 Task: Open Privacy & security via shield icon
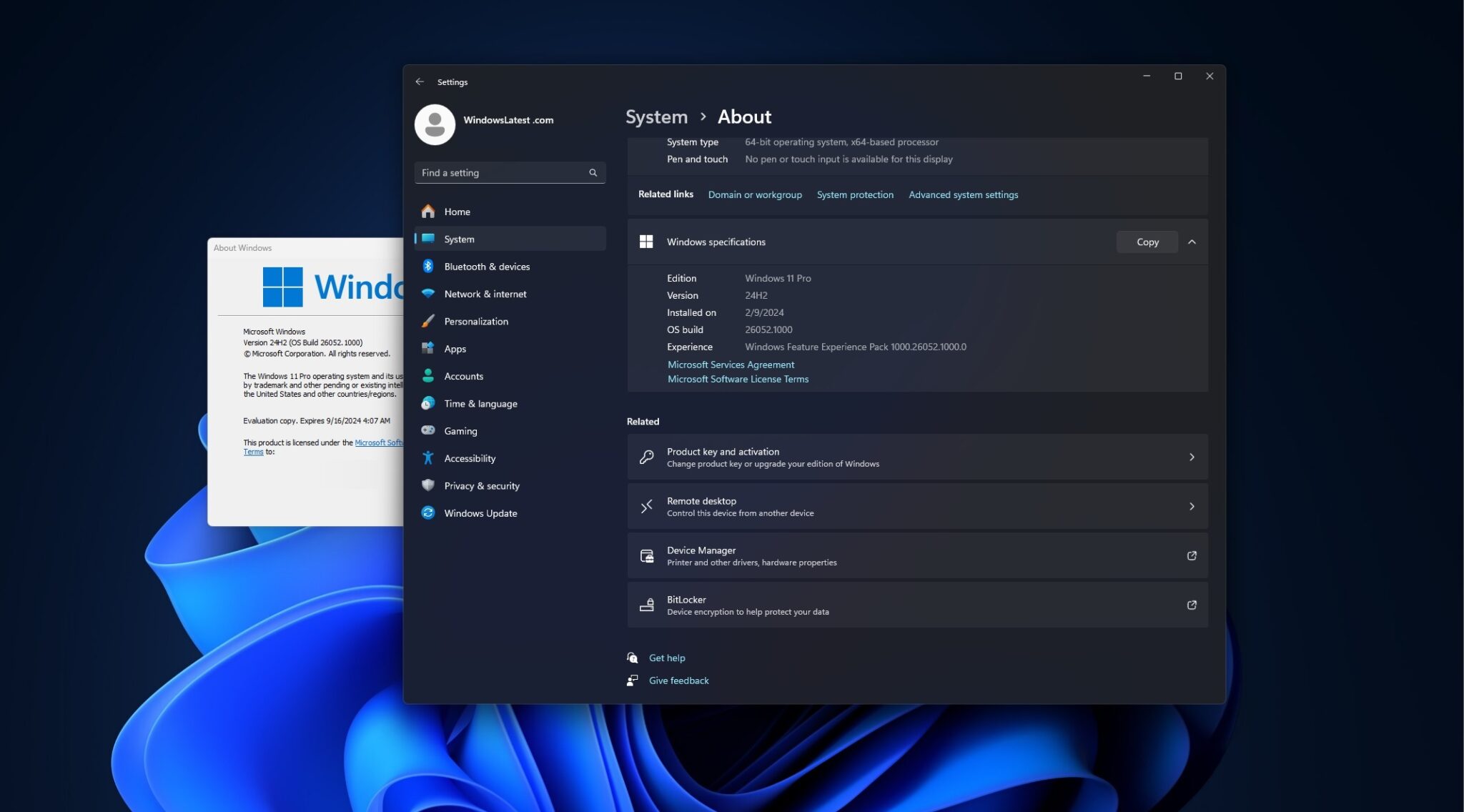click(x=427, y=485)
